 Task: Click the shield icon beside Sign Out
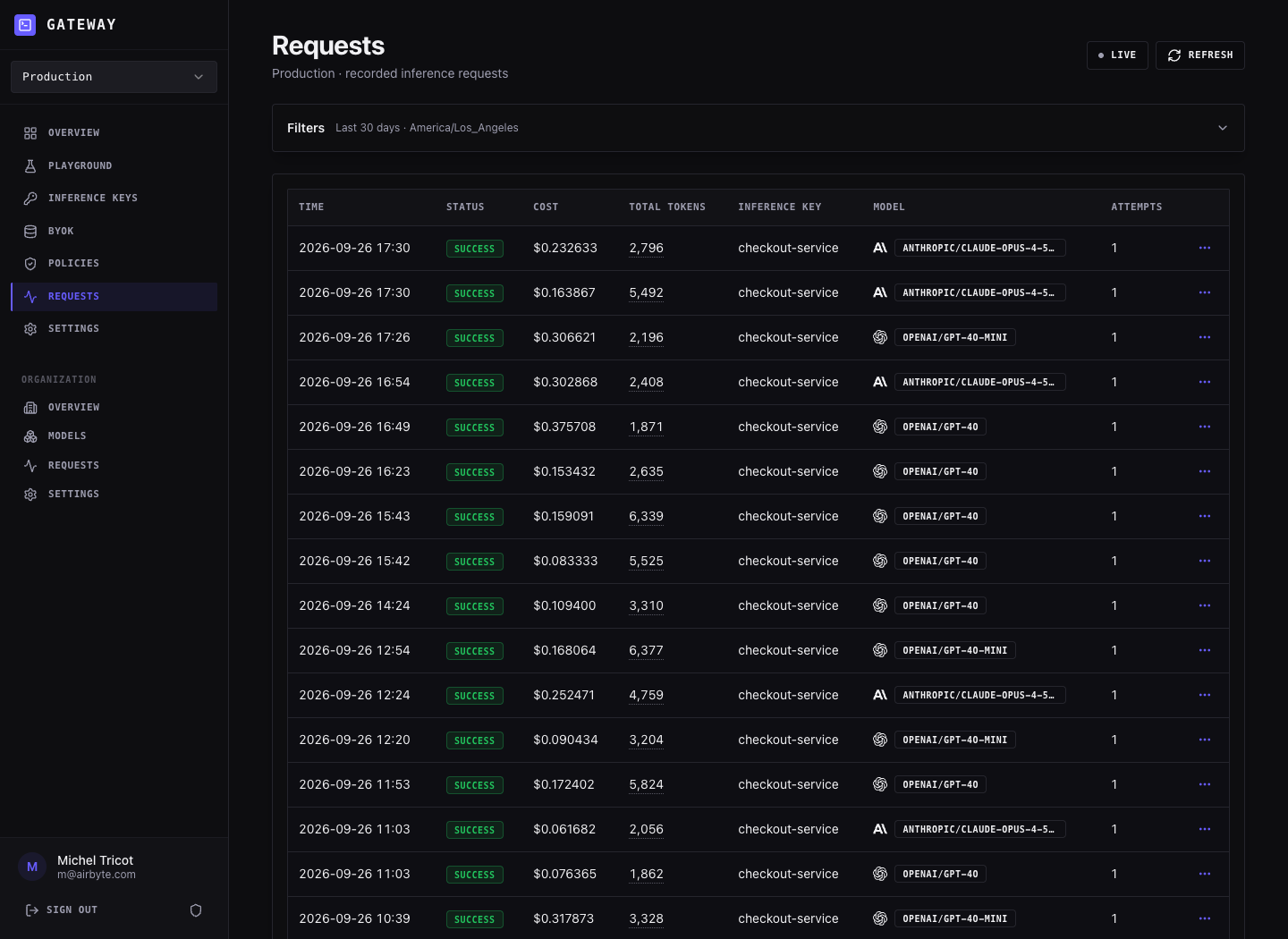click(196, 910)
